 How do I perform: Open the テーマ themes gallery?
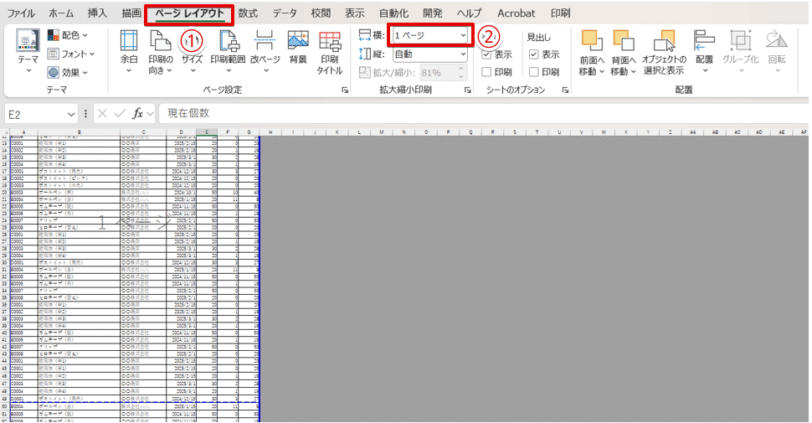pos(28,51)
